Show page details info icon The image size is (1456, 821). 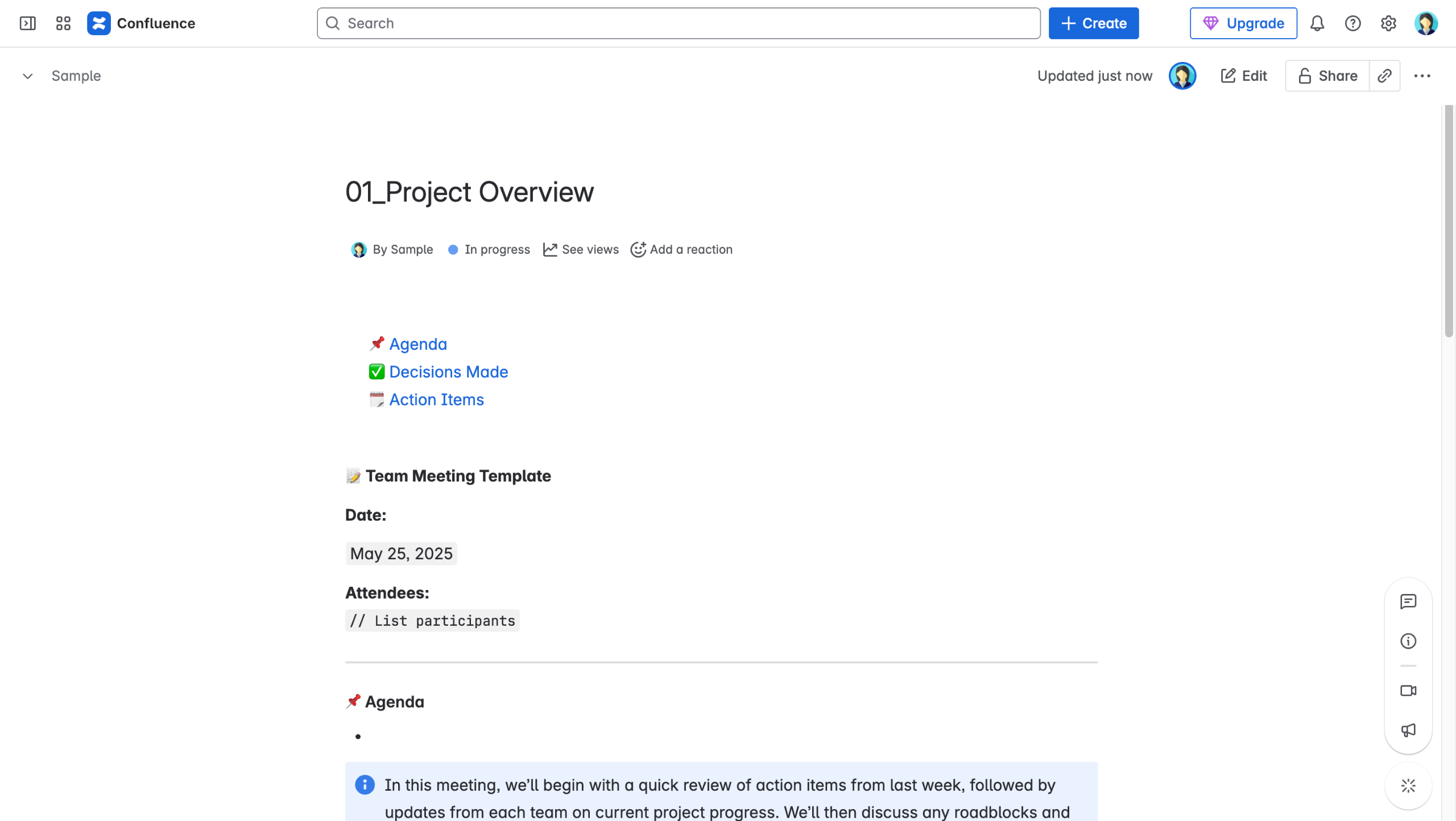click(x=1408, y=641)
